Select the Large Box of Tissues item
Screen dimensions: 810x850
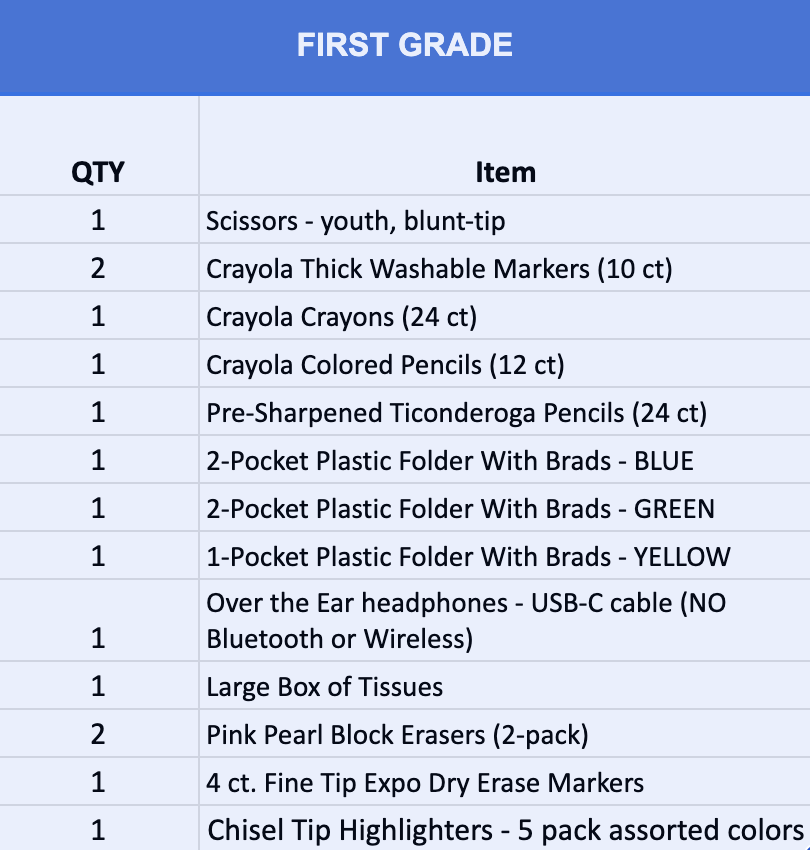(x=324, y=687)
